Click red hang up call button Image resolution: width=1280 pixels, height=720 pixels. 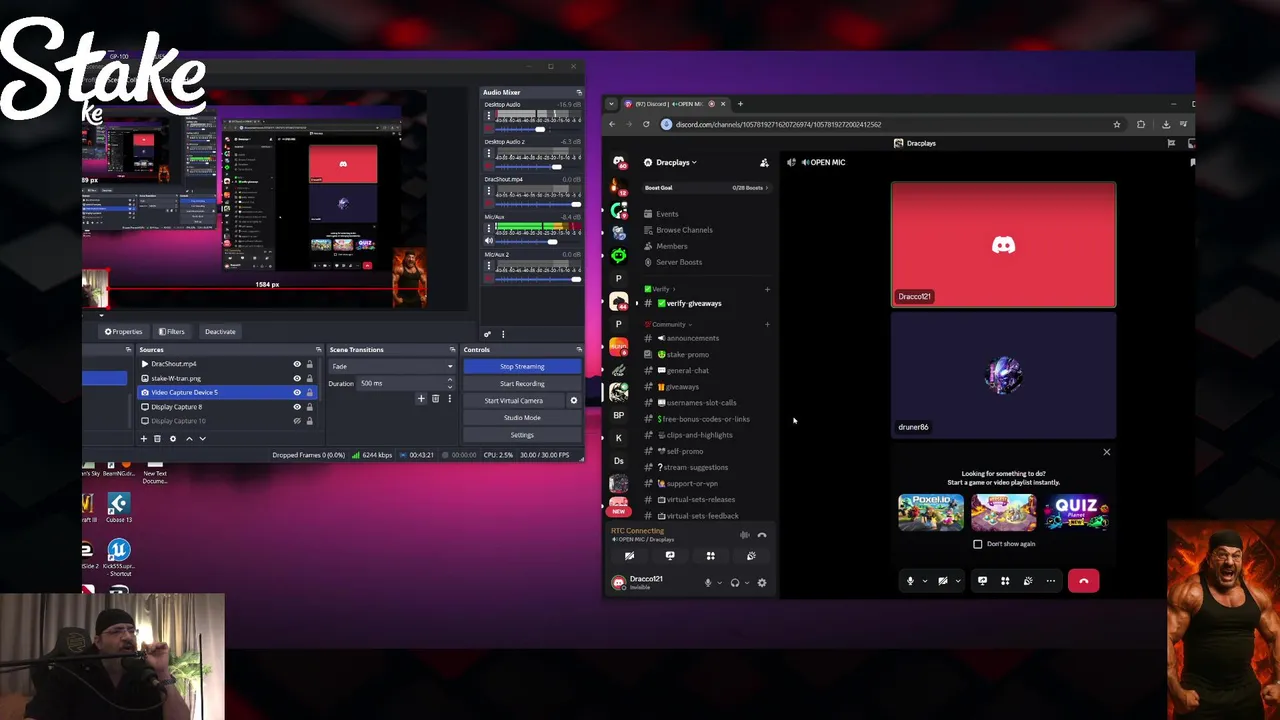1083,581
